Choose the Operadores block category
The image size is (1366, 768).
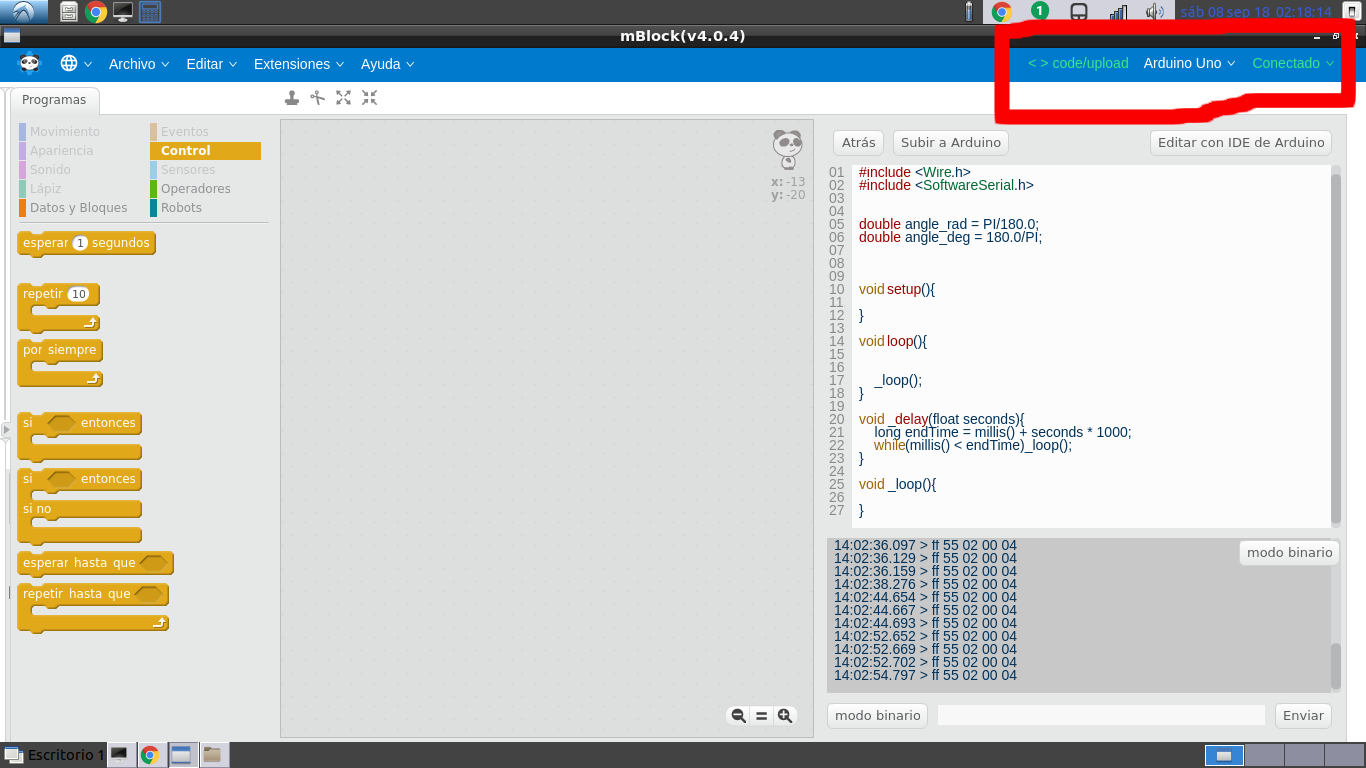[195, 188]
